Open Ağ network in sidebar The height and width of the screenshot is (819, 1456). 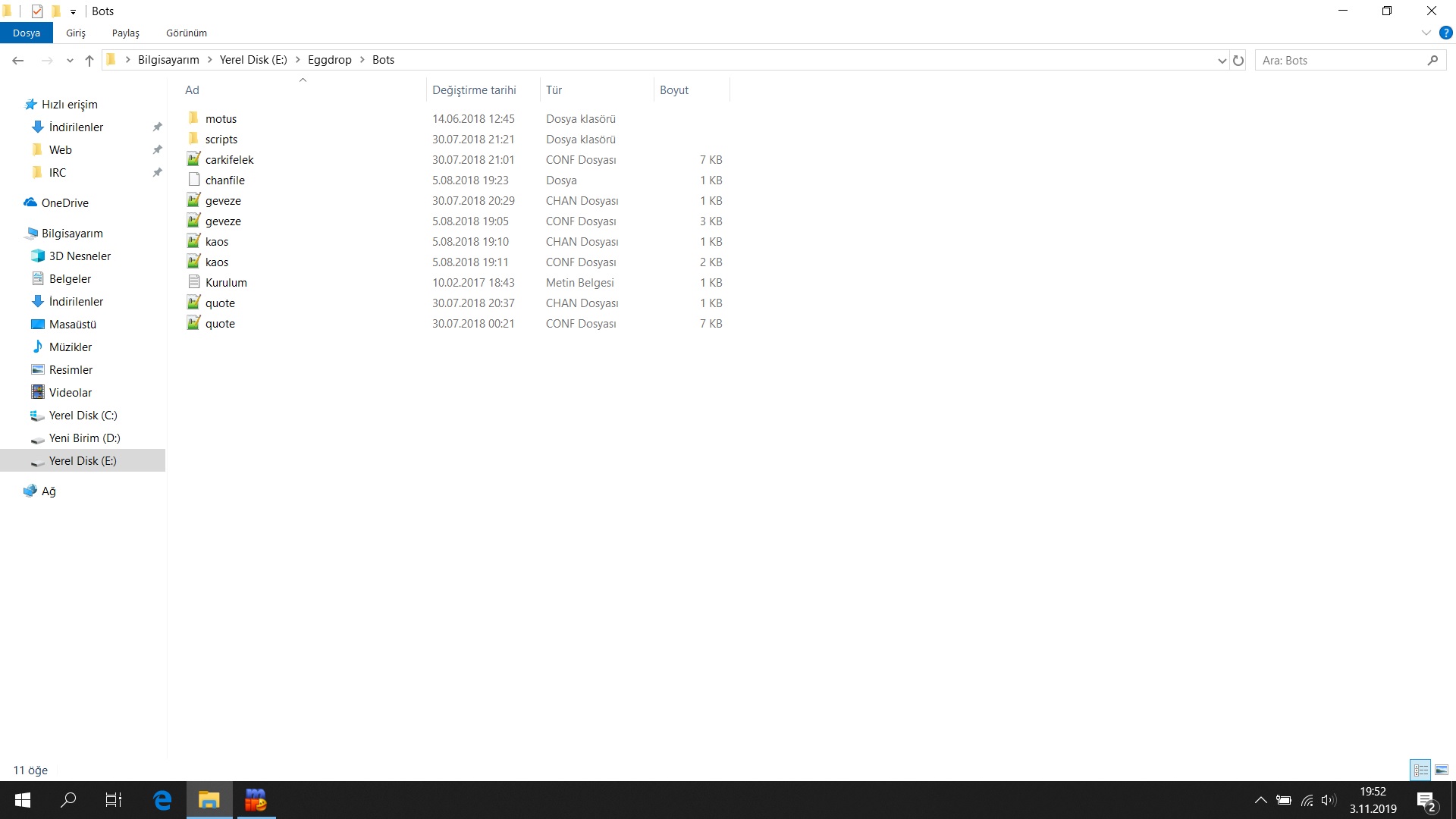(x=48, y=491)
